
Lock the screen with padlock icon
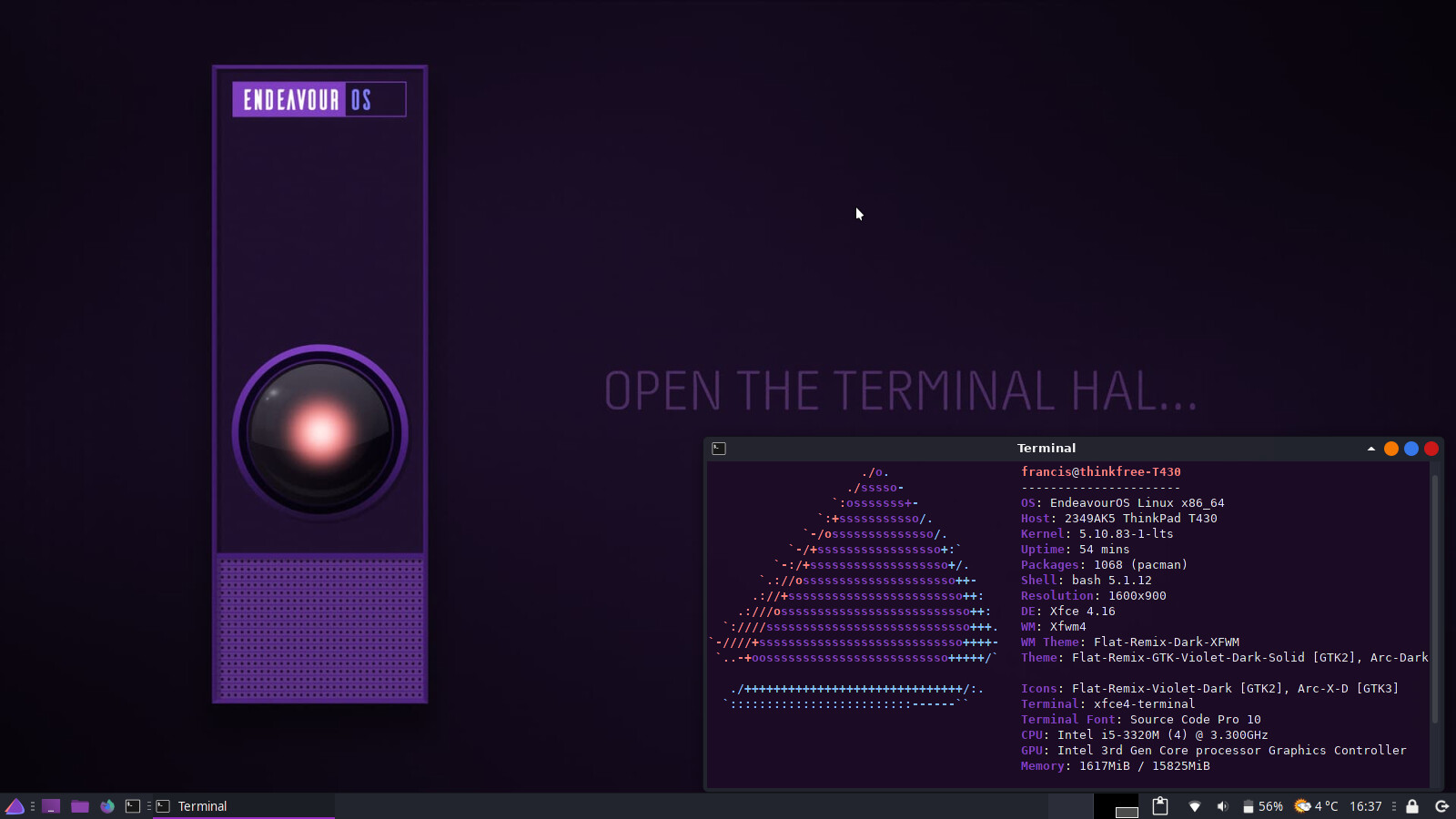[x=1412, y=806]
